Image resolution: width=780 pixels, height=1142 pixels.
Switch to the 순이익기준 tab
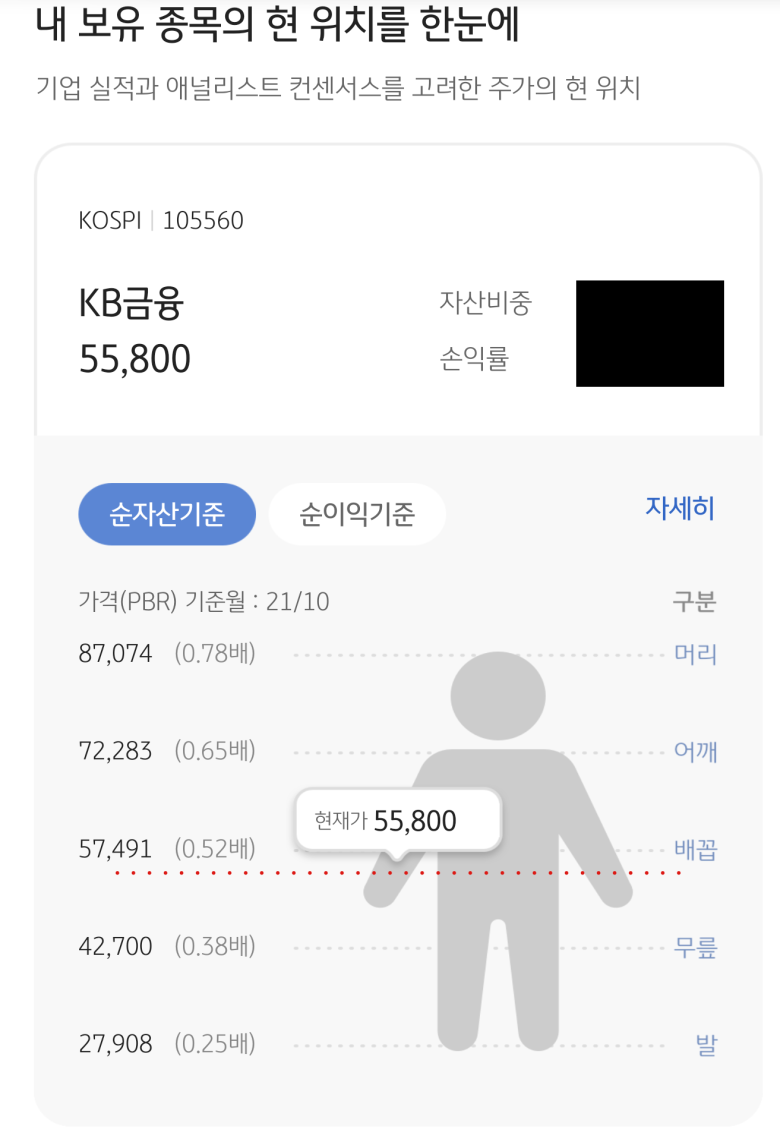357,514
